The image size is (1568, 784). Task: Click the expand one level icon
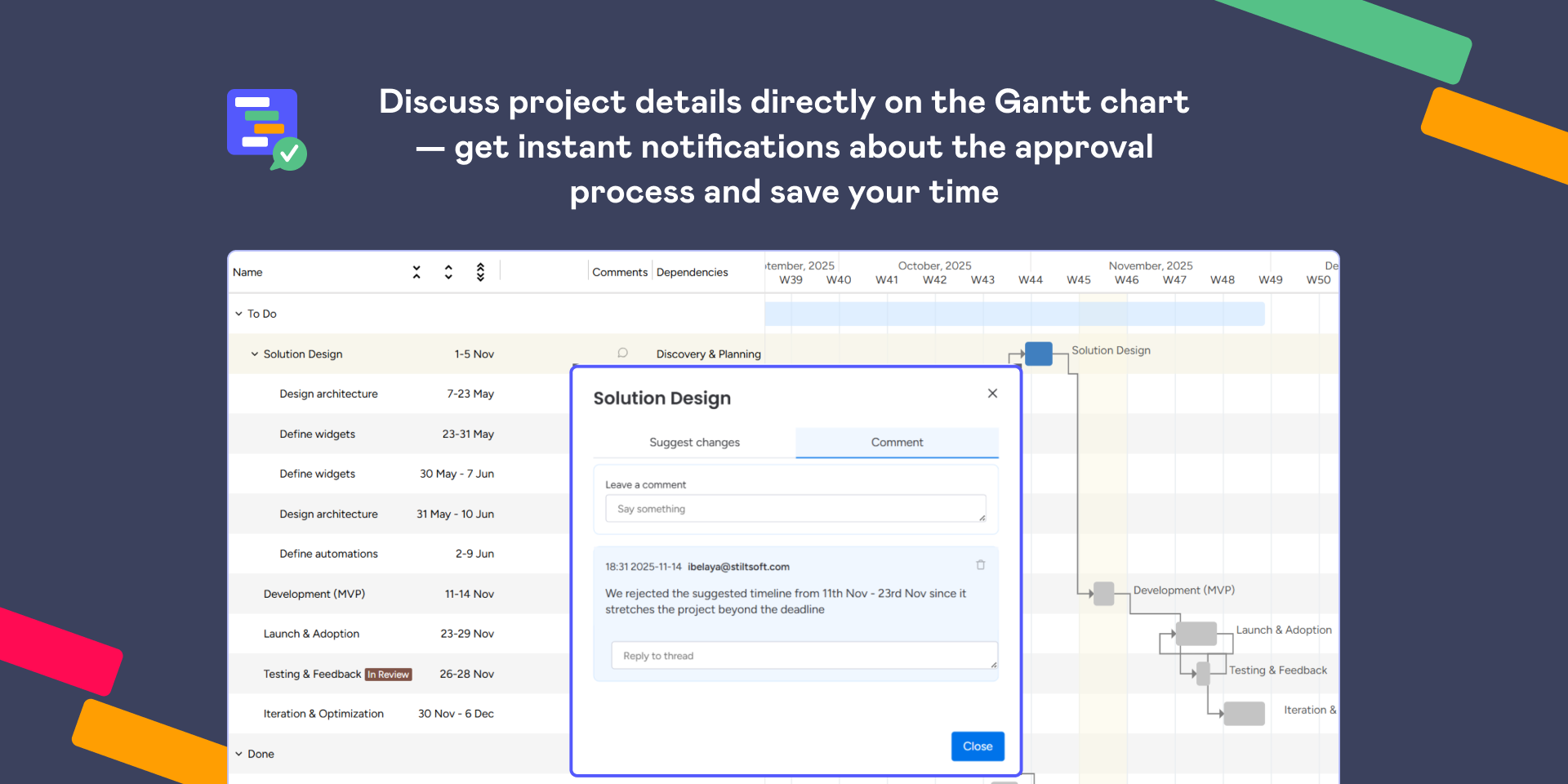point(448,272)
